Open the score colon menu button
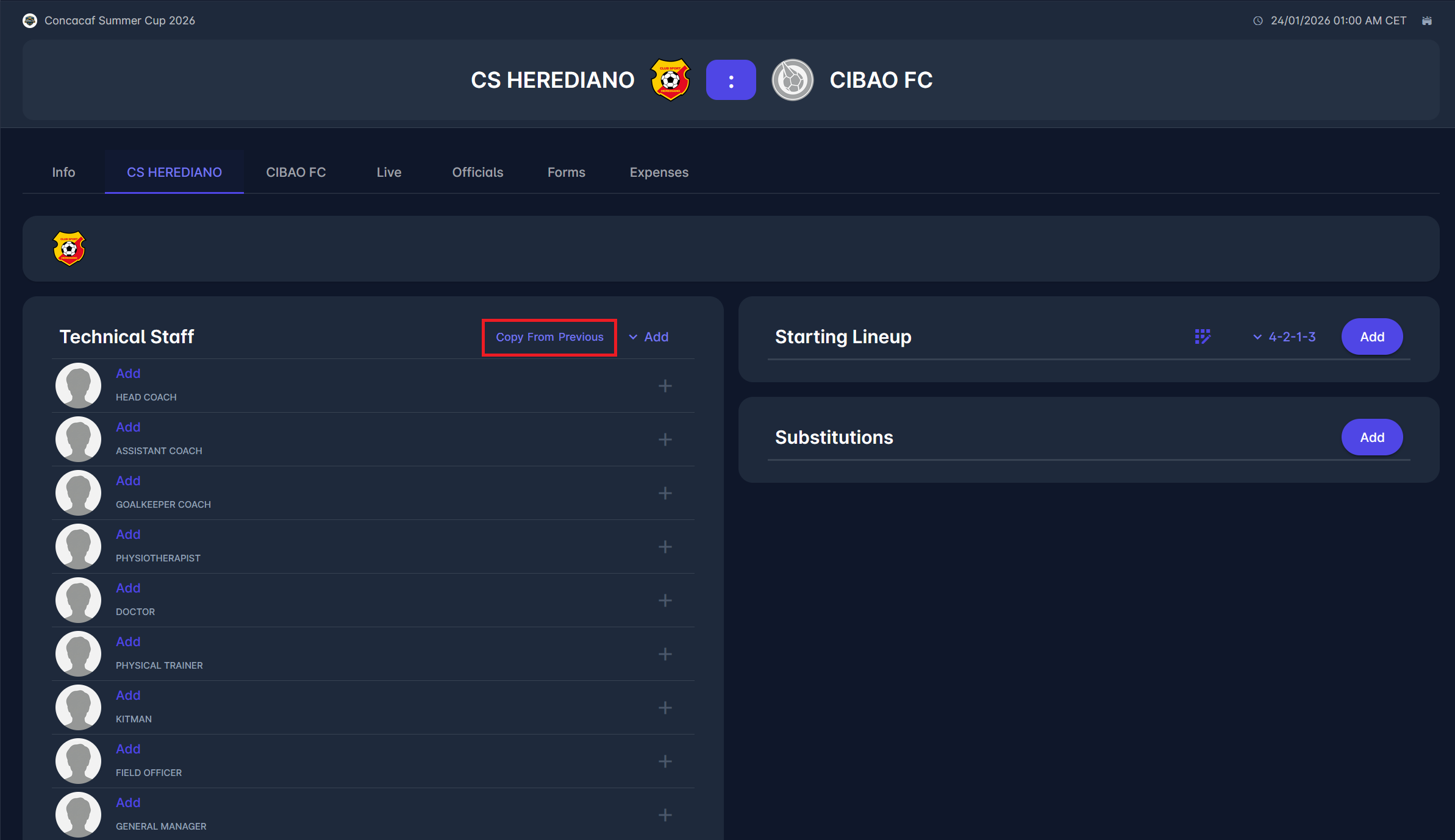Viewport: 1455px width, 840px height. (x=731, y=80)
